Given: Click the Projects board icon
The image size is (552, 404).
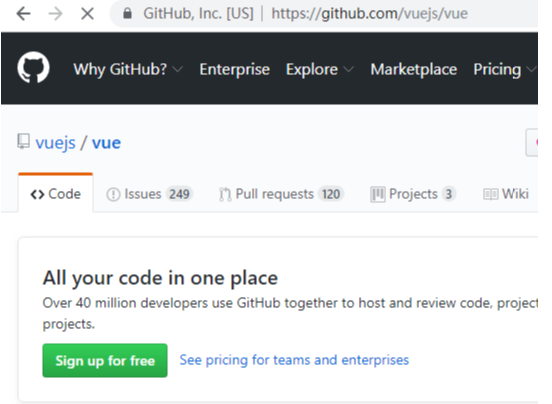Looking at the screenshot, I should click(377, 194).
